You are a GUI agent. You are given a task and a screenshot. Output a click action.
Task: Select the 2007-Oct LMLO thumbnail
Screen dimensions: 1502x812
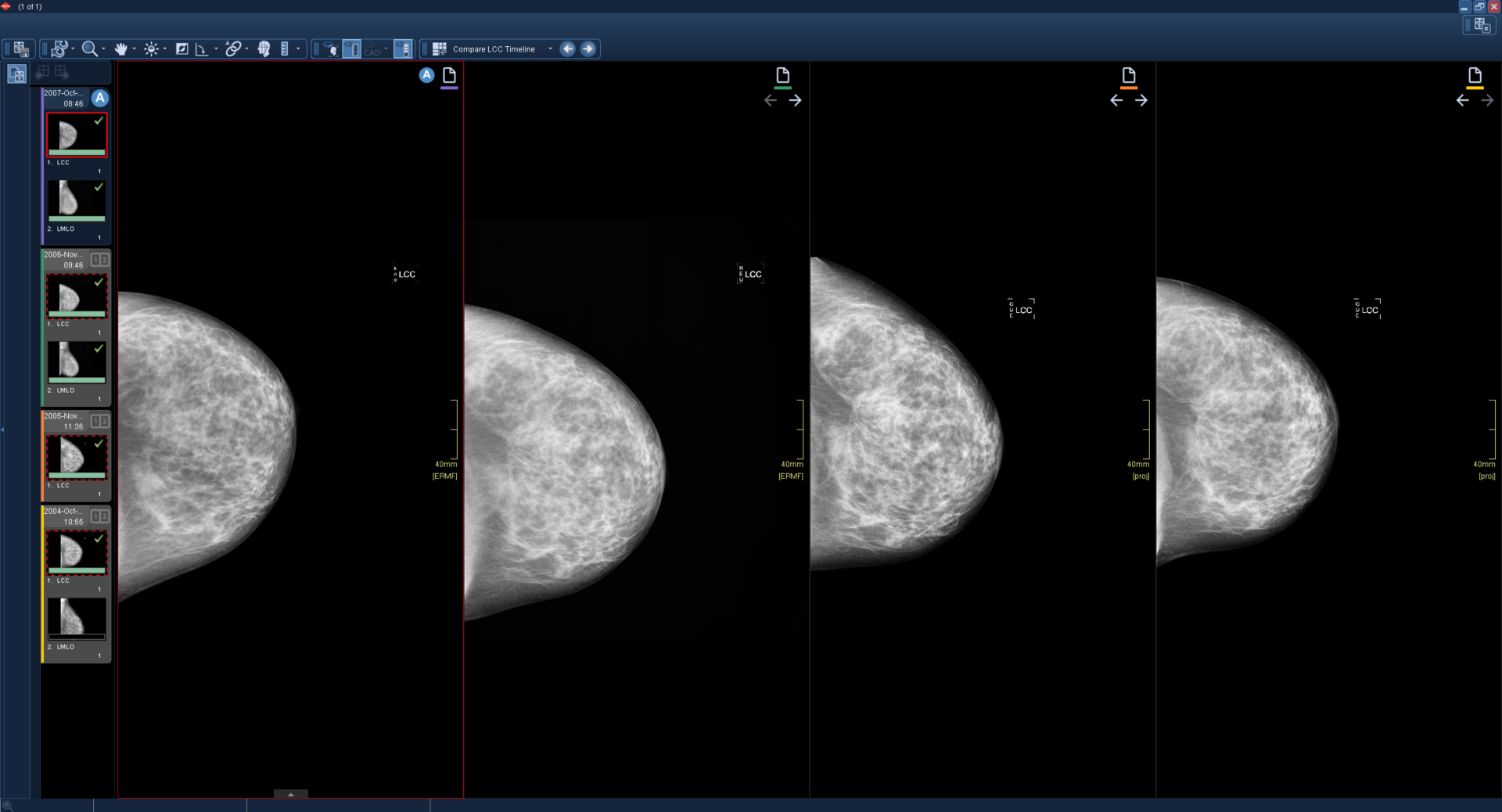[76, 200]
